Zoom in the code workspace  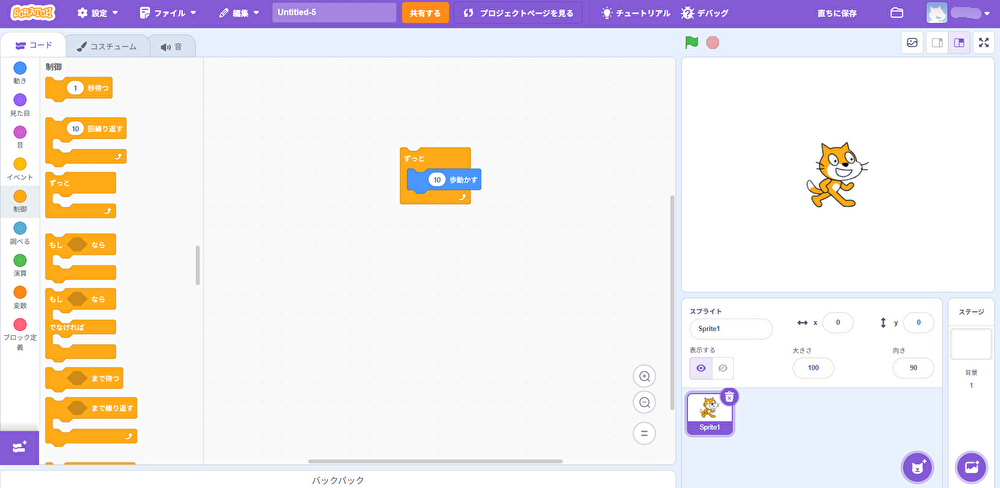point(644,376)
